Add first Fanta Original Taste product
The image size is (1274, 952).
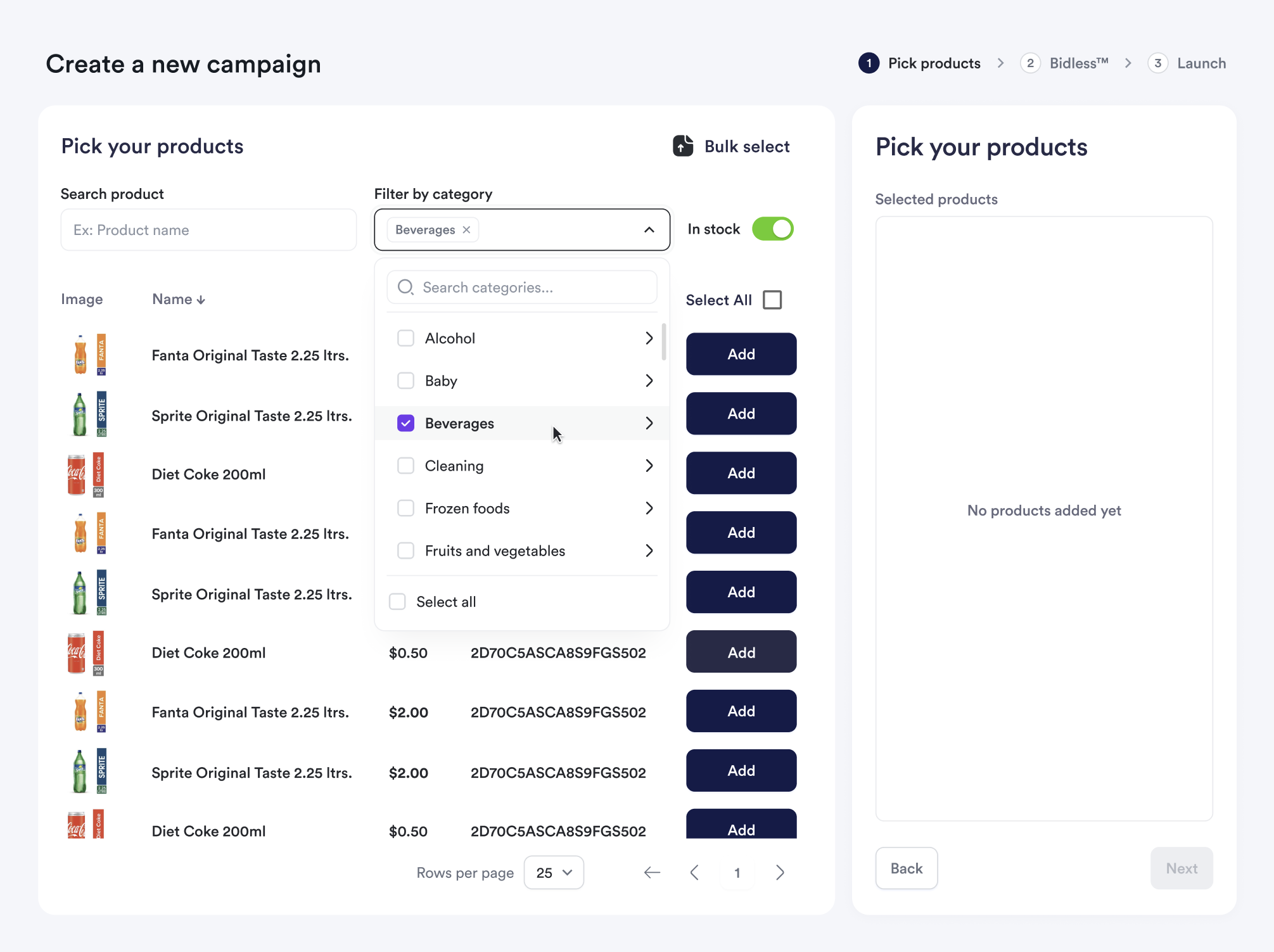point(741,354)
